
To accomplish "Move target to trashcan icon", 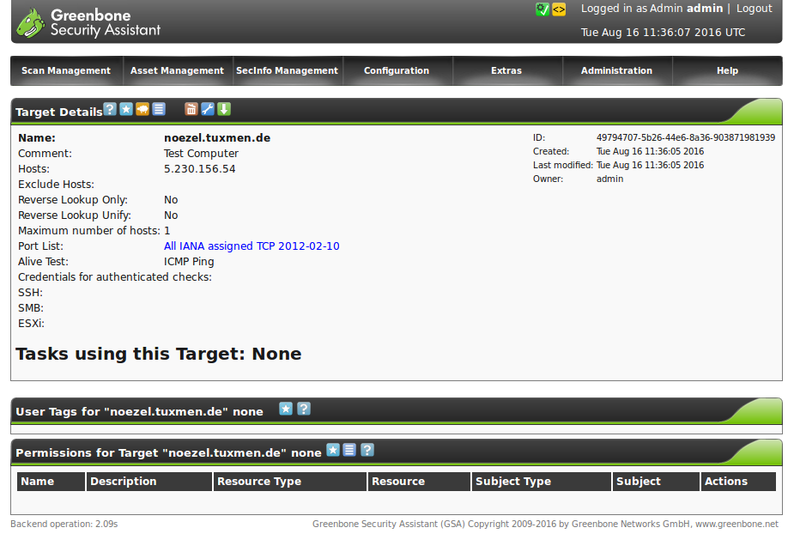I will (x=191, y=109).
